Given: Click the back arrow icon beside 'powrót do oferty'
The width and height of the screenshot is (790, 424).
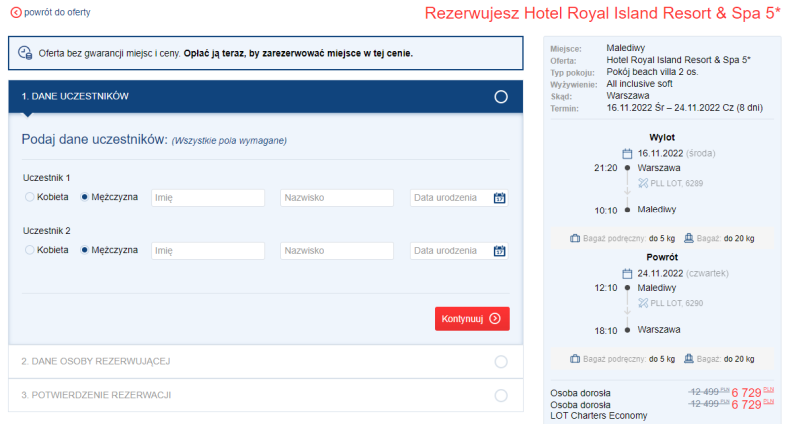Looking at the screenshot, I should 16,13.
